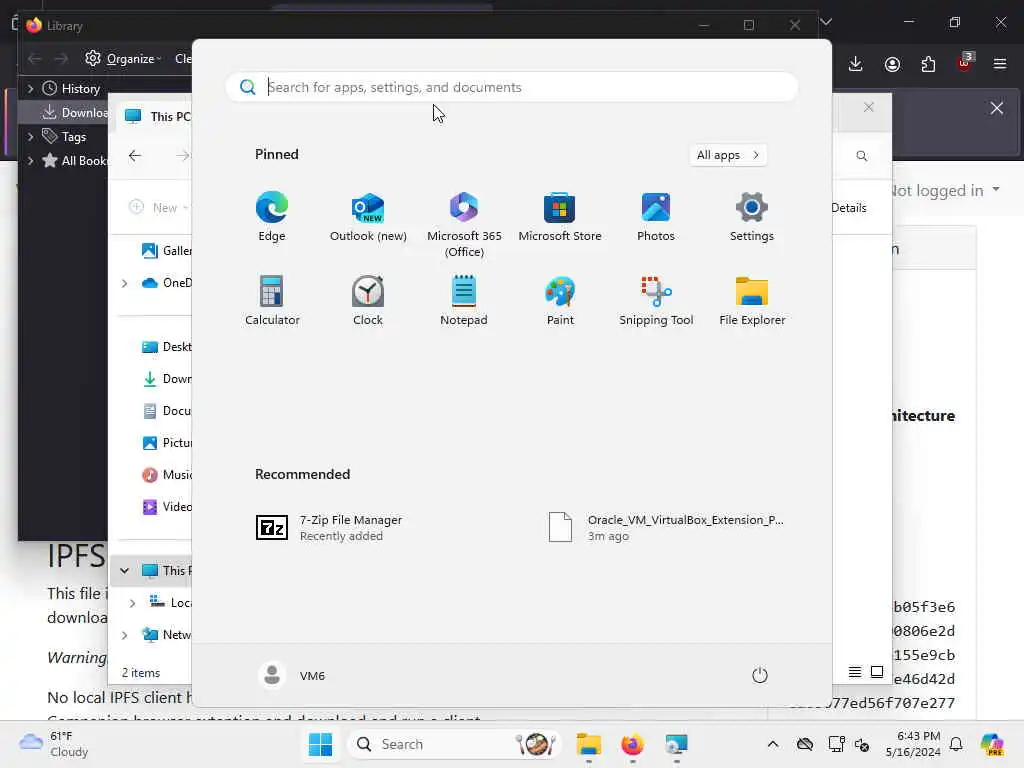
Task: Click the Explorer search magnifier icon
Action: 862,155
